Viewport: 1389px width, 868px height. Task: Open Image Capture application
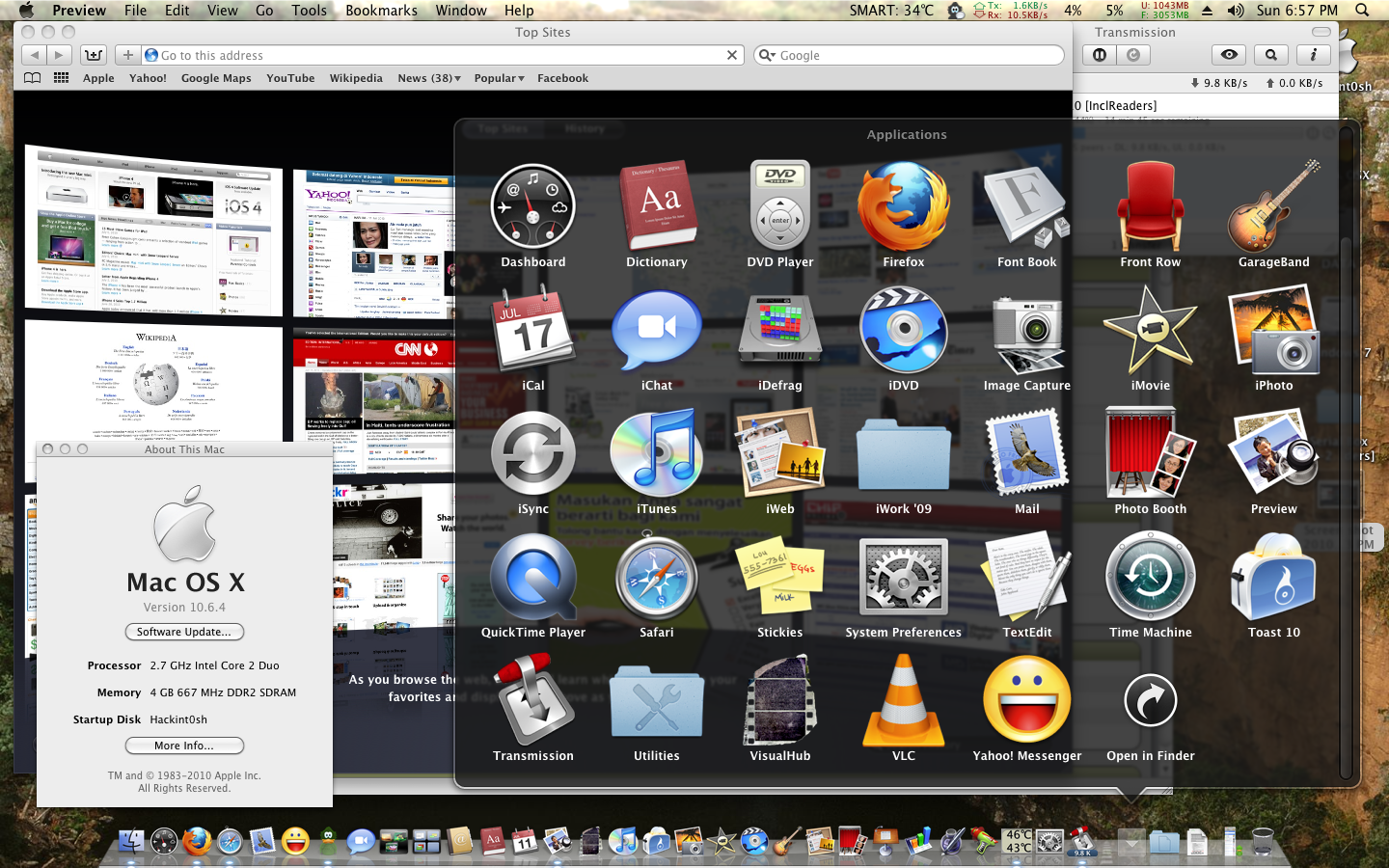point(1027,334)
